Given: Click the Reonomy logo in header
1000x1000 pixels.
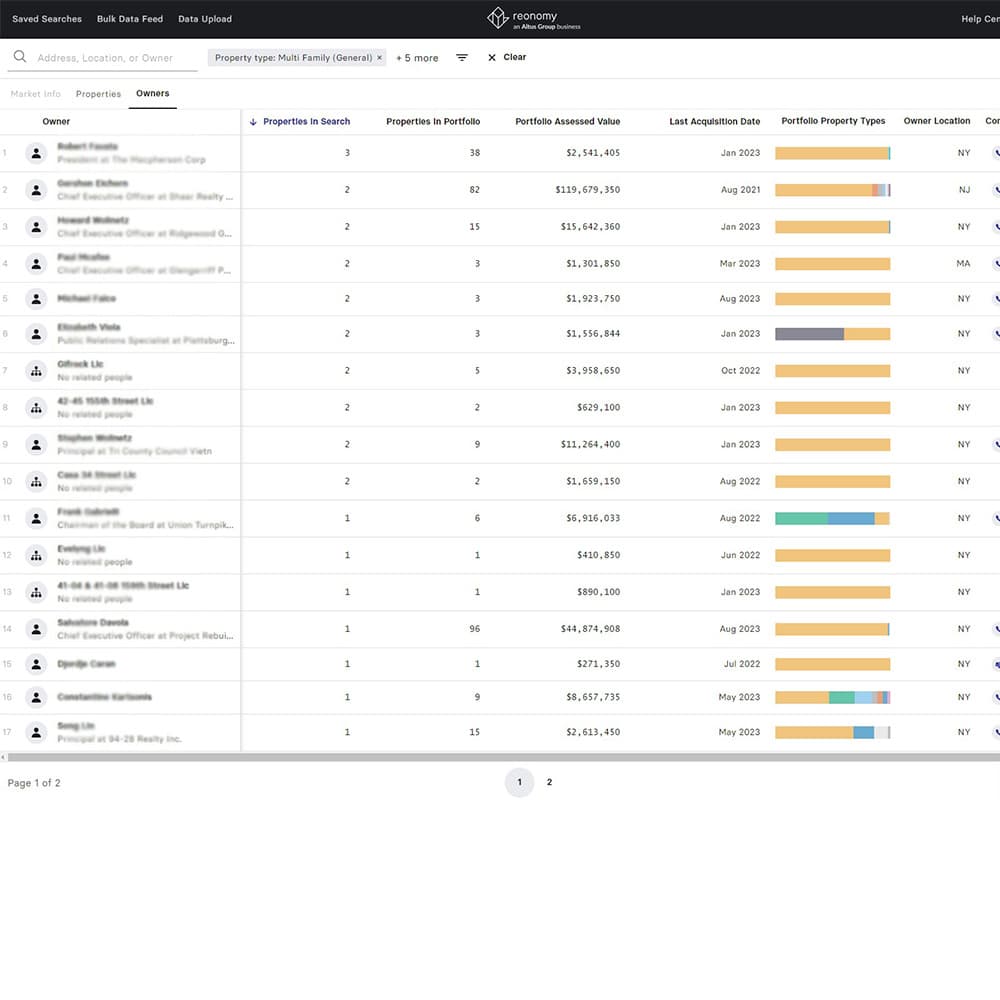Looking at the screenshot, I should pos(534,19).
